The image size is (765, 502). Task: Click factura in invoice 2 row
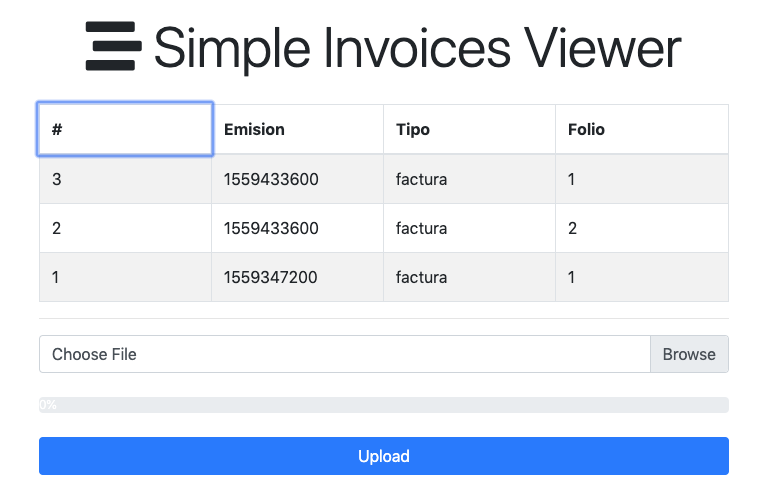(469, 228)
